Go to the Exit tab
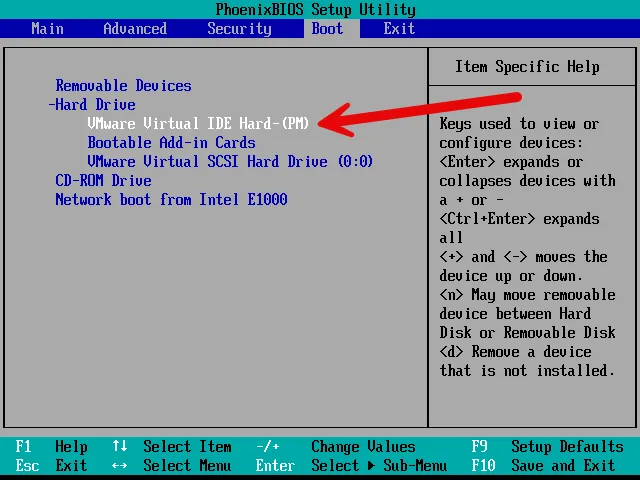 399,29
